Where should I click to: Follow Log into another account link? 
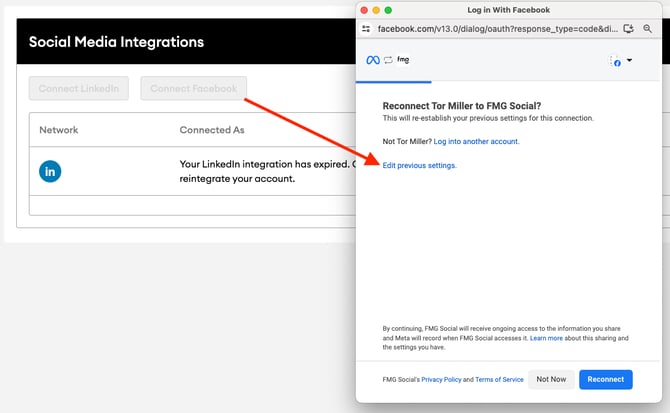point(476,141)
